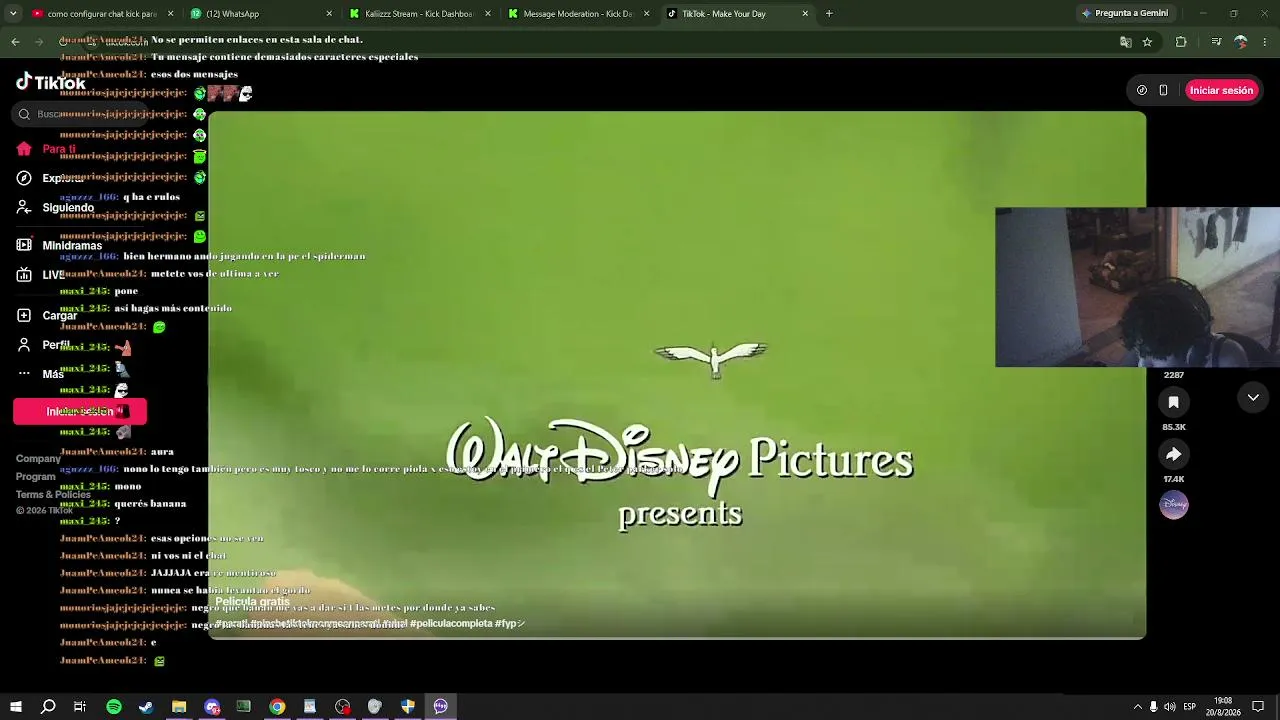1280x720 pixels.
Task: Switch to the Kalizzz Stream Kick Dashboard tab
Action: [418, 14]
